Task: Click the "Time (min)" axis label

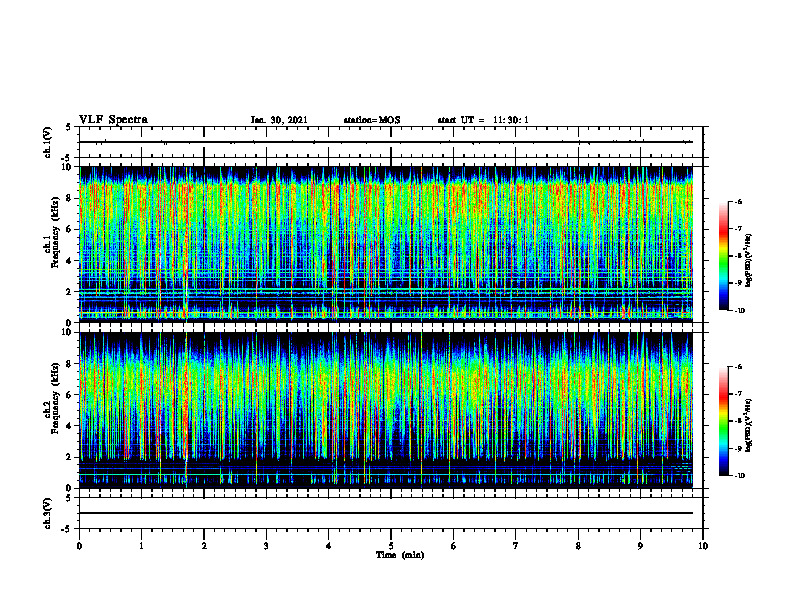Action: pos(400,555)
